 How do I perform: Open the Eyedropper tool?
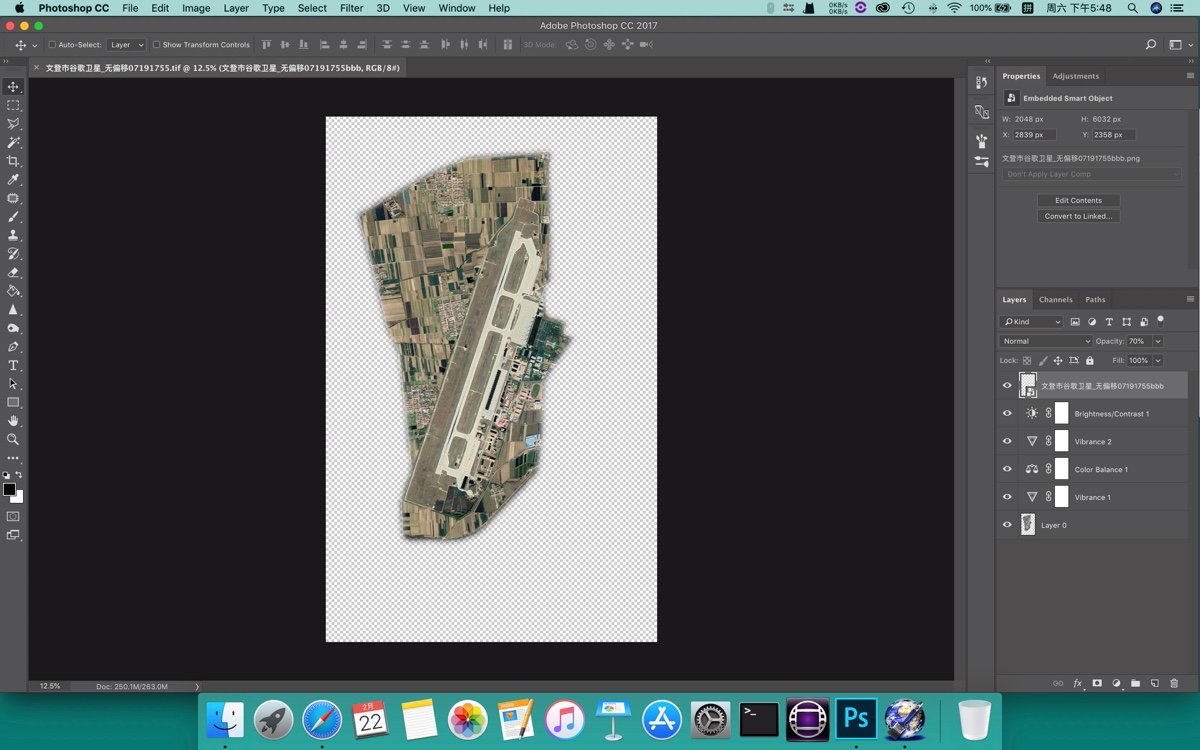click(14, 180)
